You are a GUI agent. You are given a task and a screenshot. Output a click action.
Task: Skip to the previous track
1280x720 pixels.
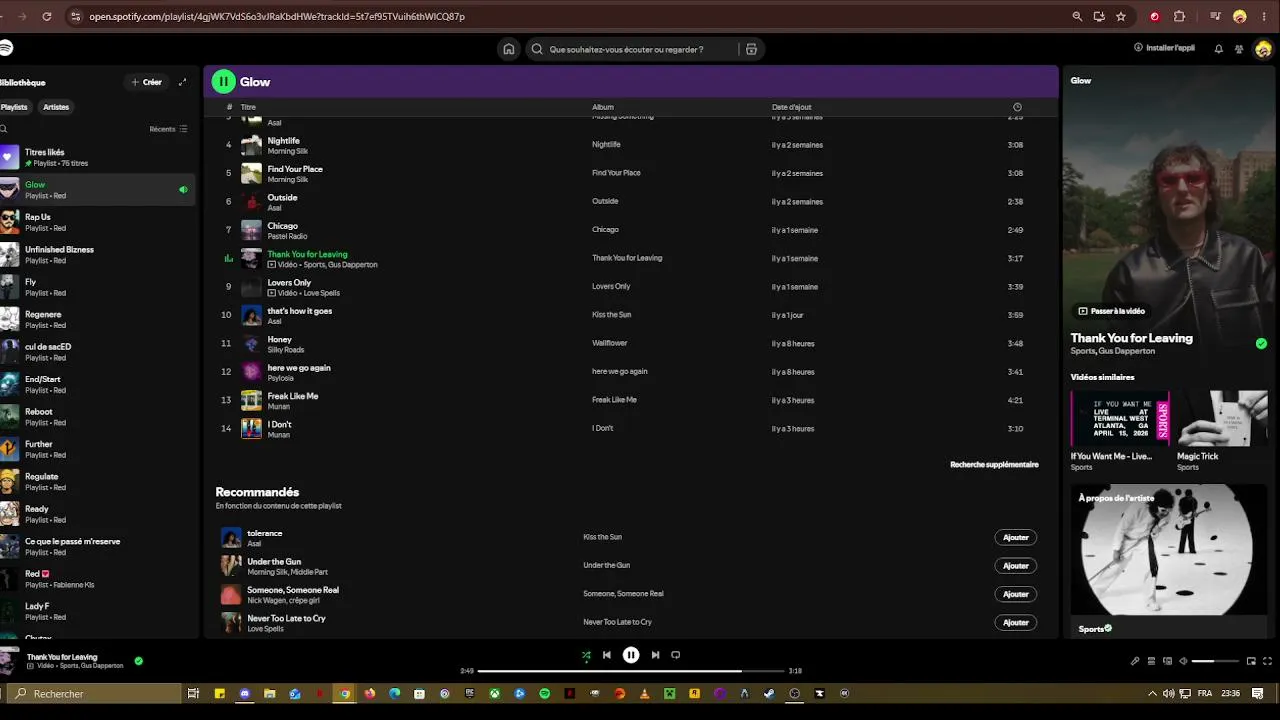[x=606, y=655]
